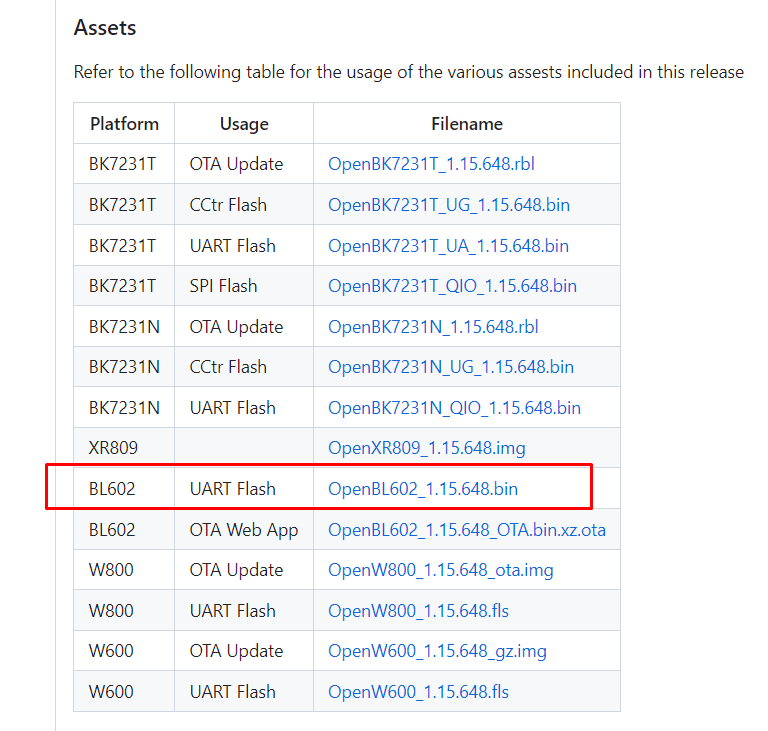768x731 pixels.
Task: Open the OpenXR809_1.15.648.img link
Action: [427, 448]
